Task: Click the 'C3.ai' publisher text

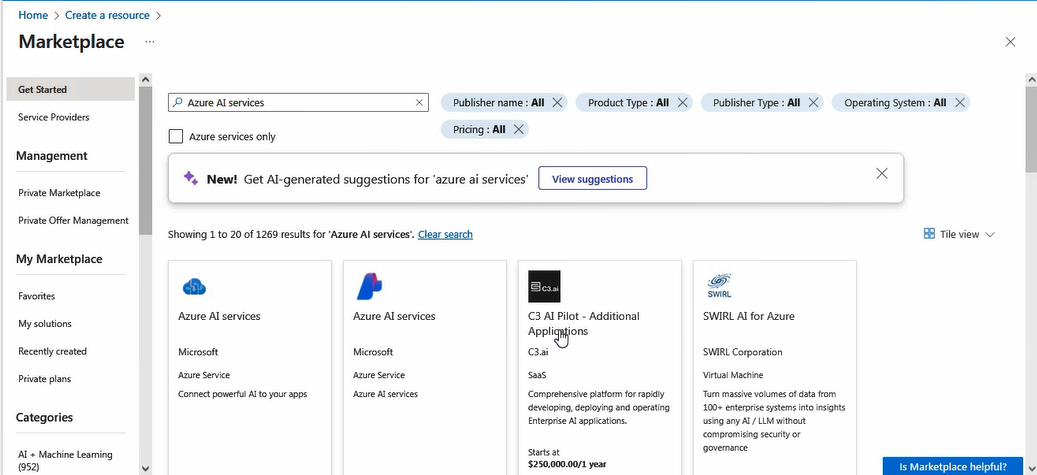Action: tap(538, 352)
